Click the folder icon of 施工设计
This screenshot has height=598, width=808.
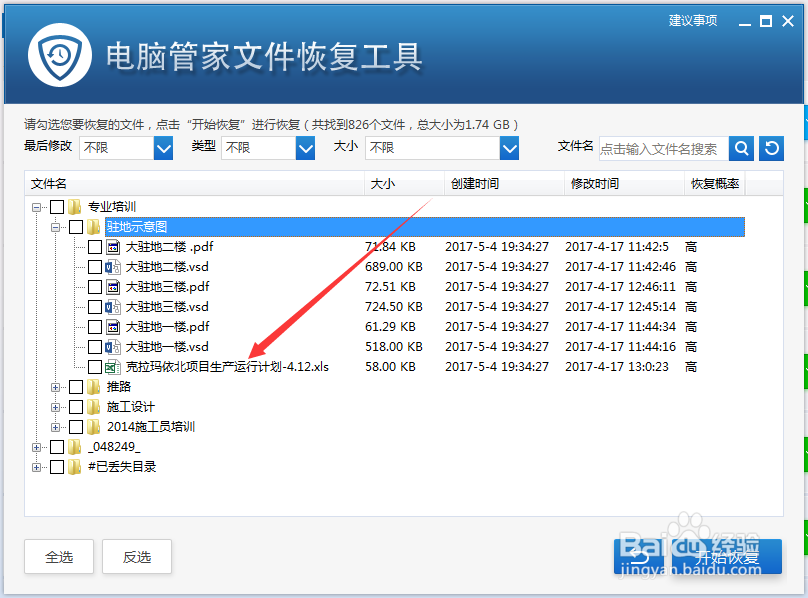pos(94,407)
